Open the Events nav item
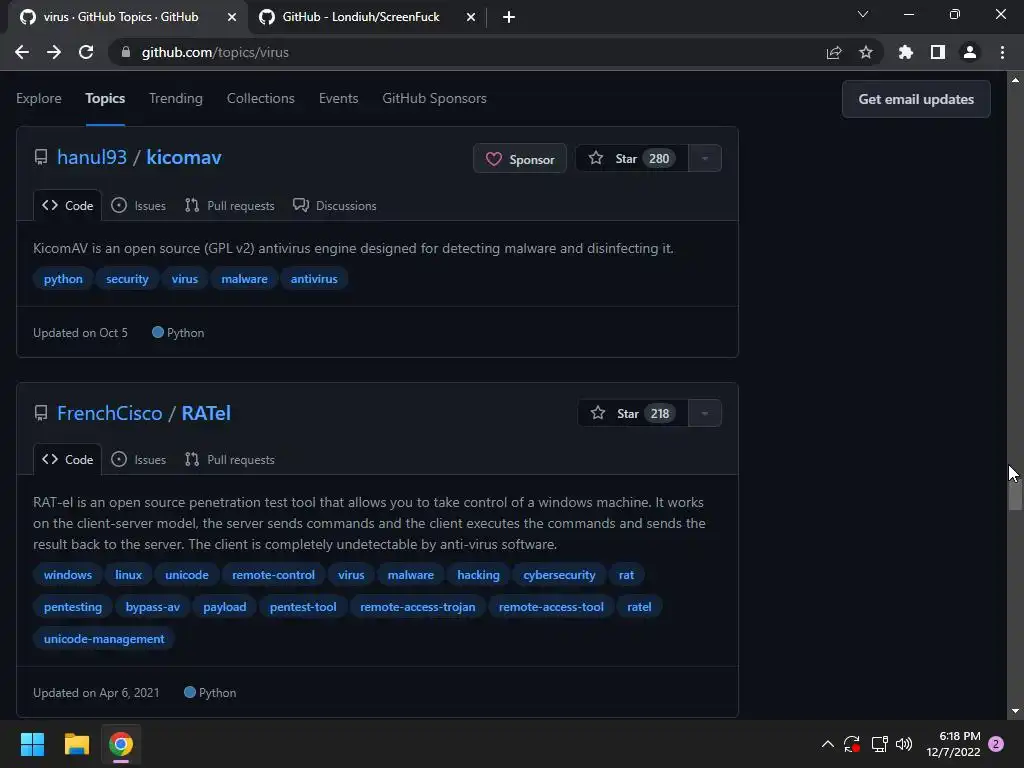 coord(338,98)
